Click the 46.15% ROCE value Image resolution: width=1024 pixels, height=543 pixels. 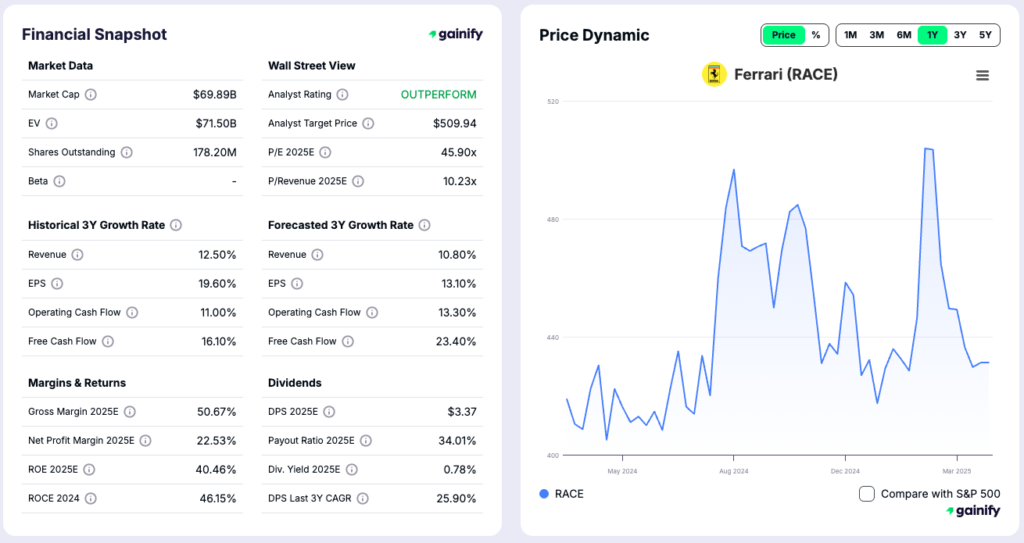[217, 498]
